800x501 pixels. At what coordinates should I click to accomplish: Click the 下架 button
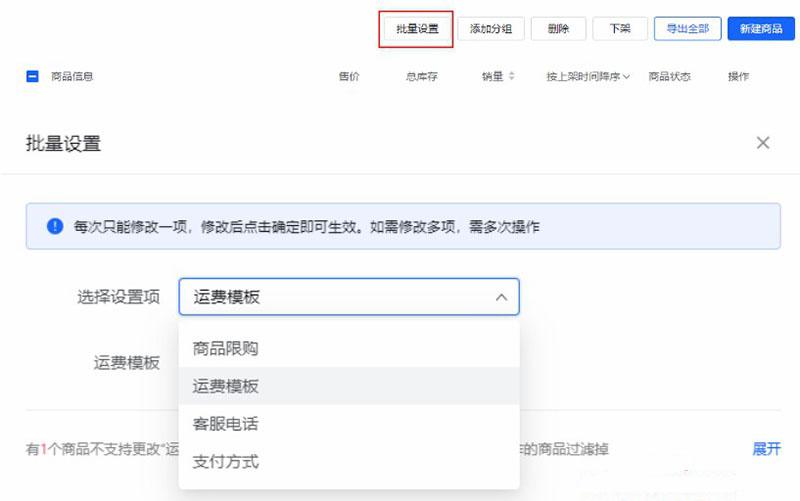(x=620, y=29)
